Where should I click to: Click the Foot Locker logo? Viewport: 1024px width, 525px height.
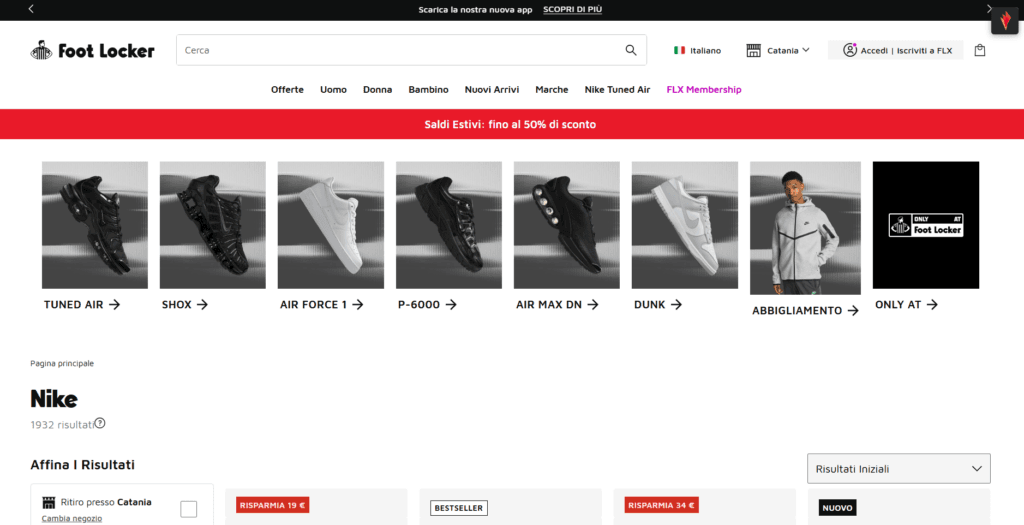click(x=92, y=50)
